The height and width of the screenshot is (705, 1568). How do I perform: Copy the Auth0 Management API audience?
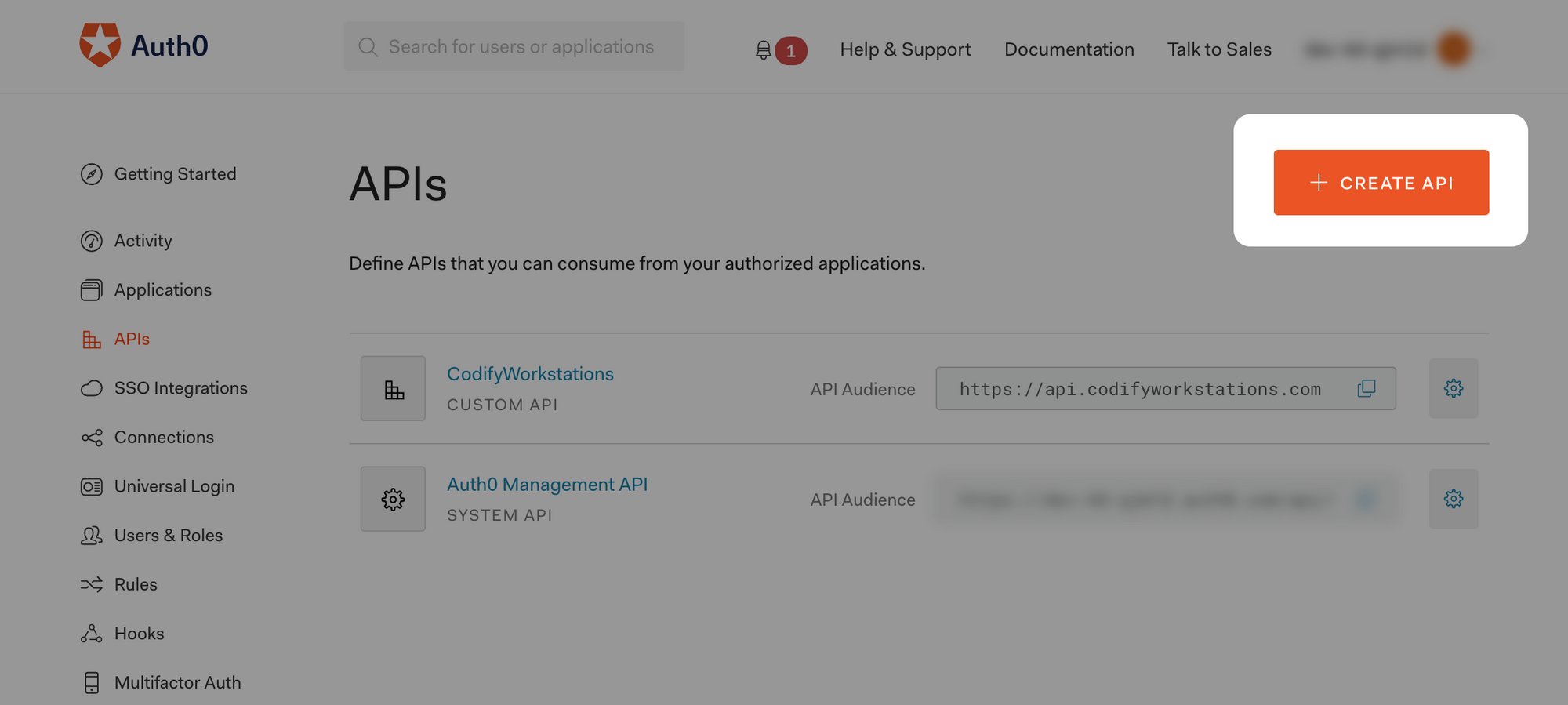tap(1367, 499)
